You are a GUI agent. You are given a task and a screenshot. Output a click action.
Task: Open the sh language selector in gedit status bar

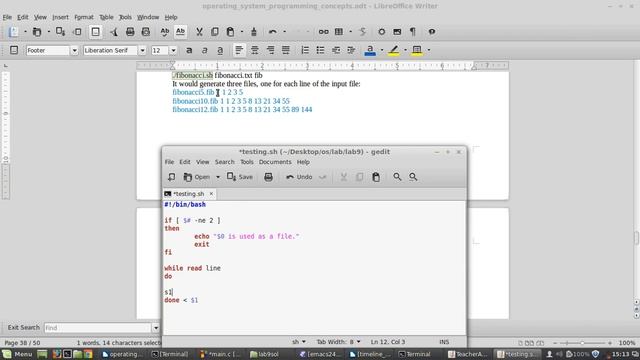pyautogui.click(x=299, y=342)
